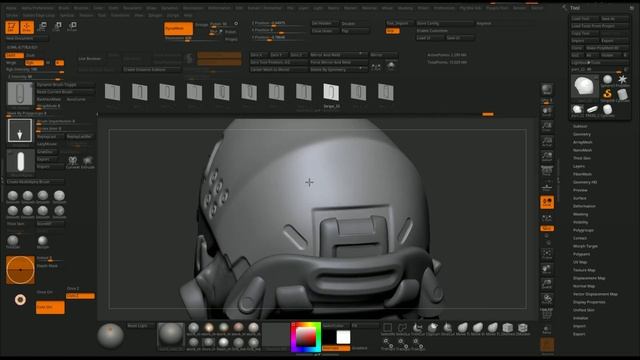Open the Brush menu

[64, 8]
